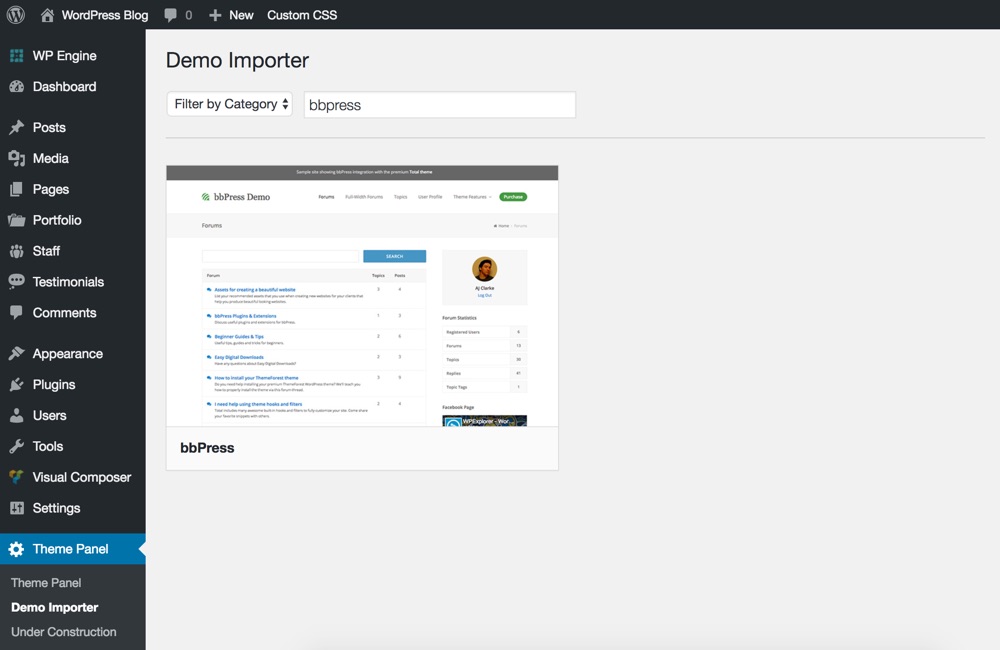Image resolution: width=1000 pixels, height=650 pixels.
Task: Click the Demo Importer page heading
Action: [x=237, y=60]
